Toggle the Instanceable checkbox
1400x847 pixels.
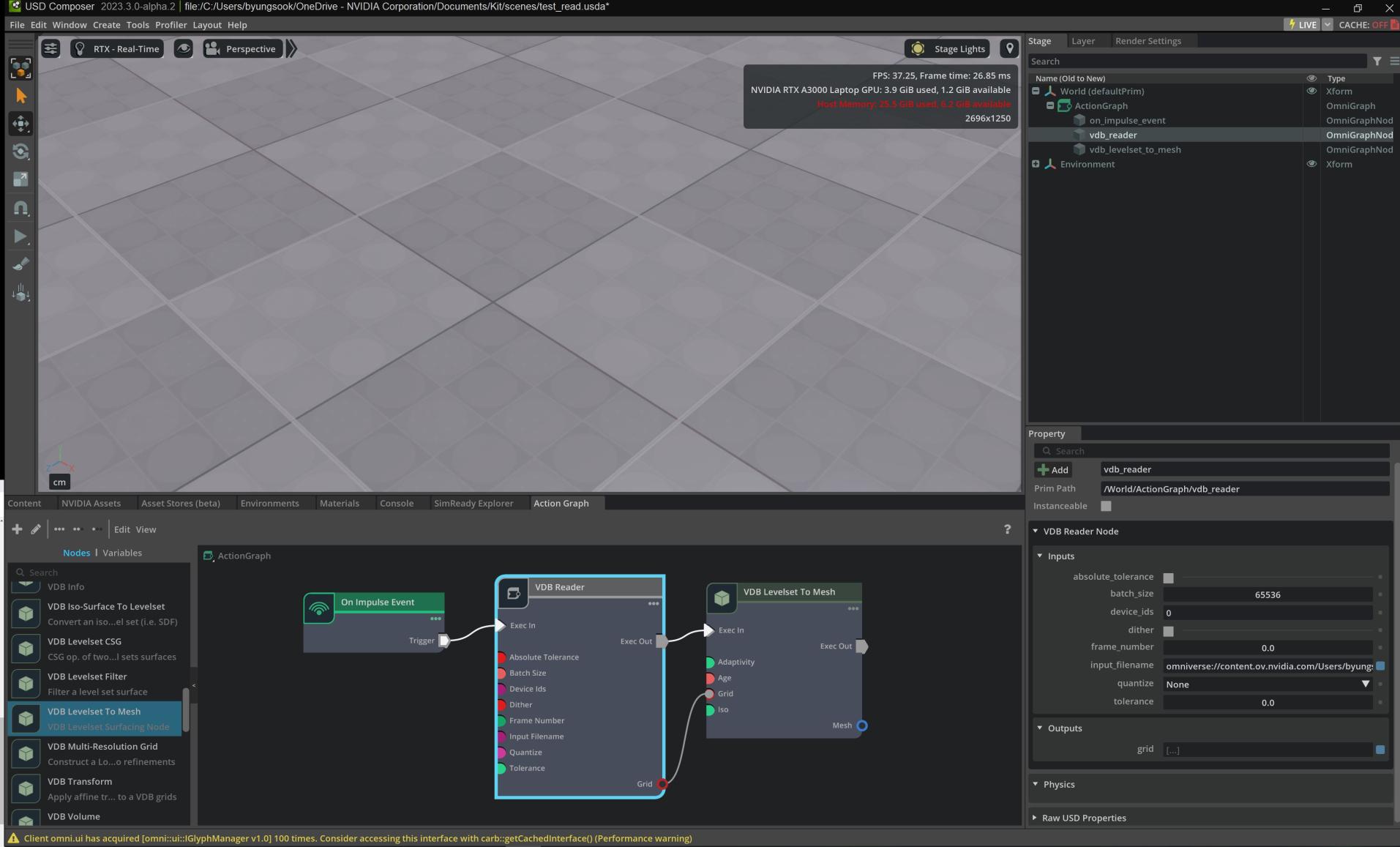[1106, 506]
